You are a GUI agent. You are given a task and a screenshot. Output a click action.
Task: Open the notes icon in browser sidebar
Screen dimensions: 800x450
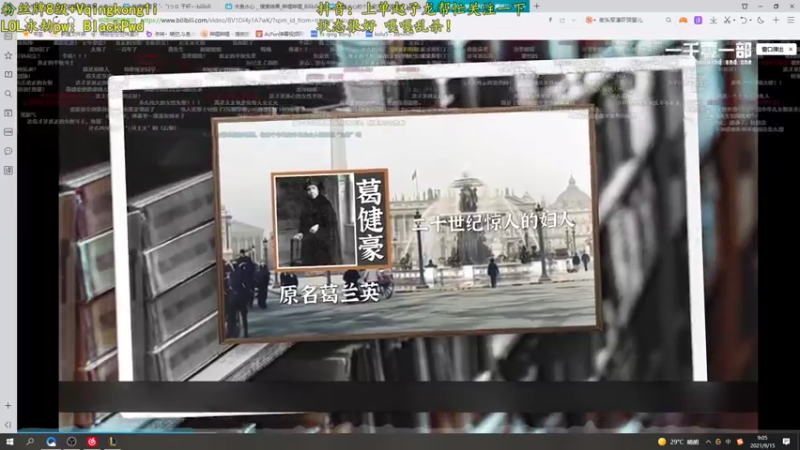point(8,170)
